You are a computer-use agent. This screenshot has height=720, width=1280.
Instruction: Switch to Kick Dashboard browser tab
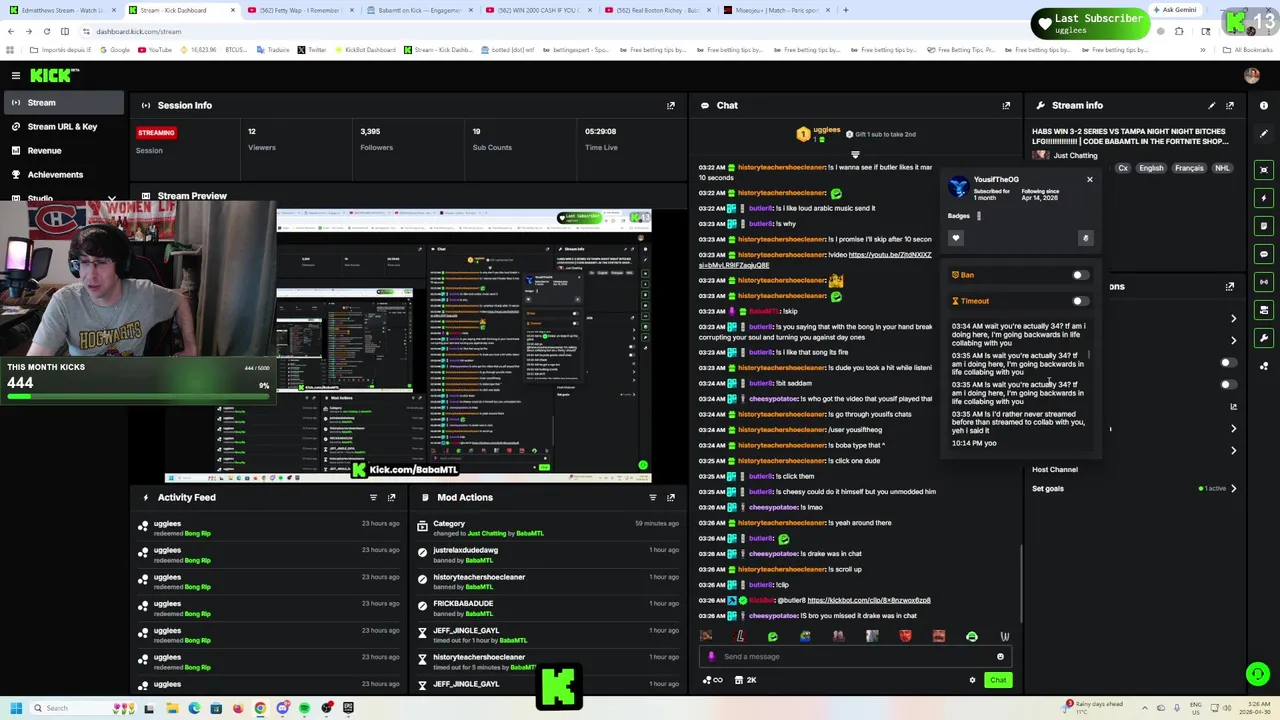click(181, 10)
